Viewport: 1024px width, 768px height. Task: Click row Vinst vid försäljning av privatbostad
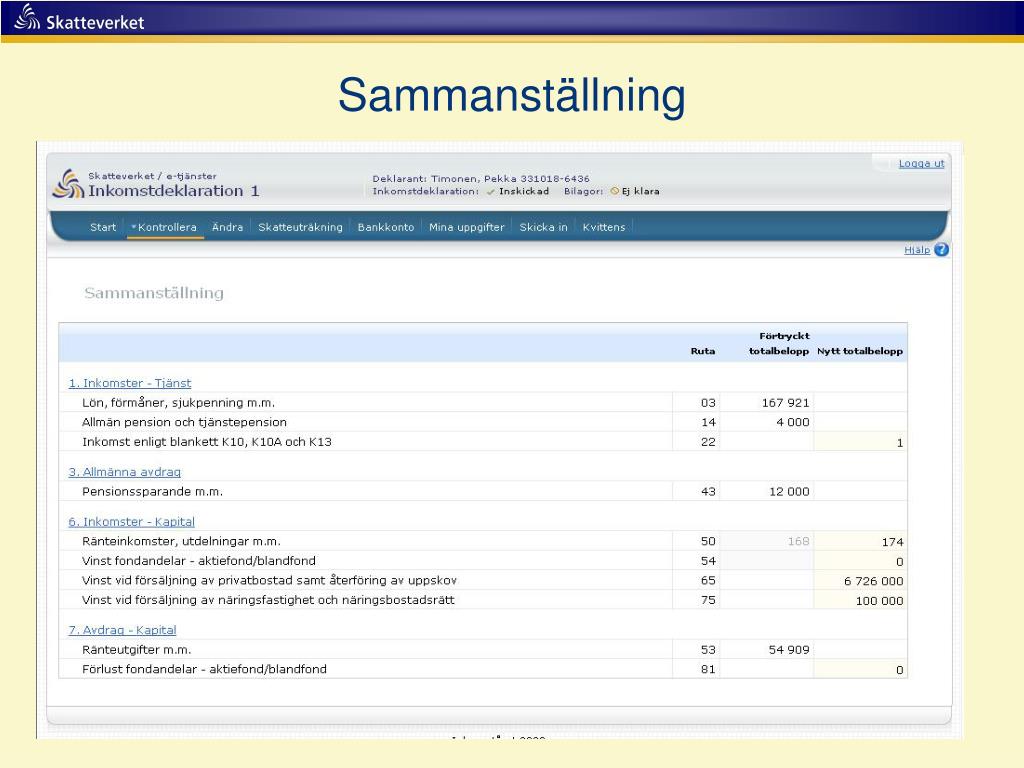coord(483,581)
